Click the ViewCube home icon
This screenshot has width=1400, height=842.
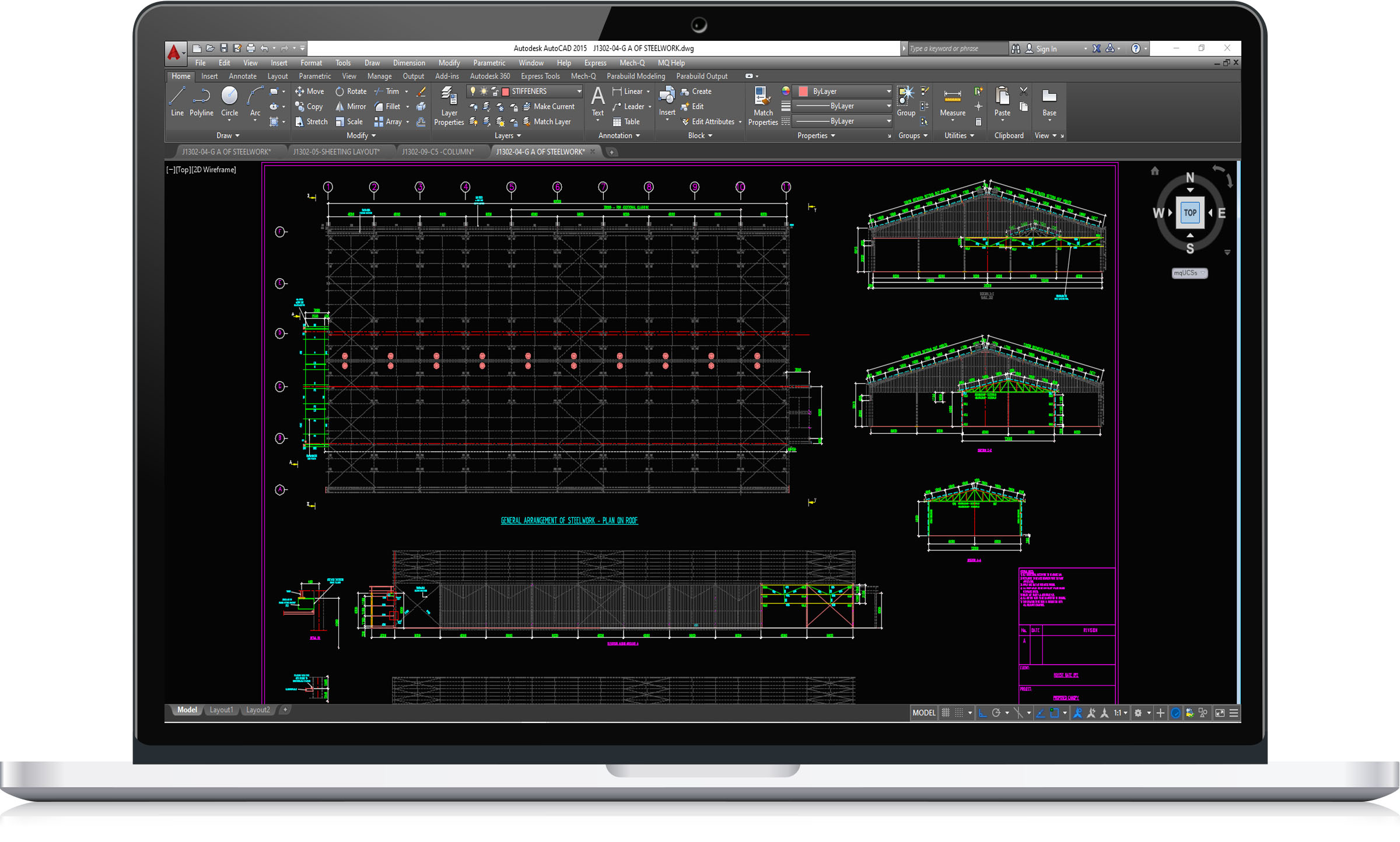pos(1154,171)
